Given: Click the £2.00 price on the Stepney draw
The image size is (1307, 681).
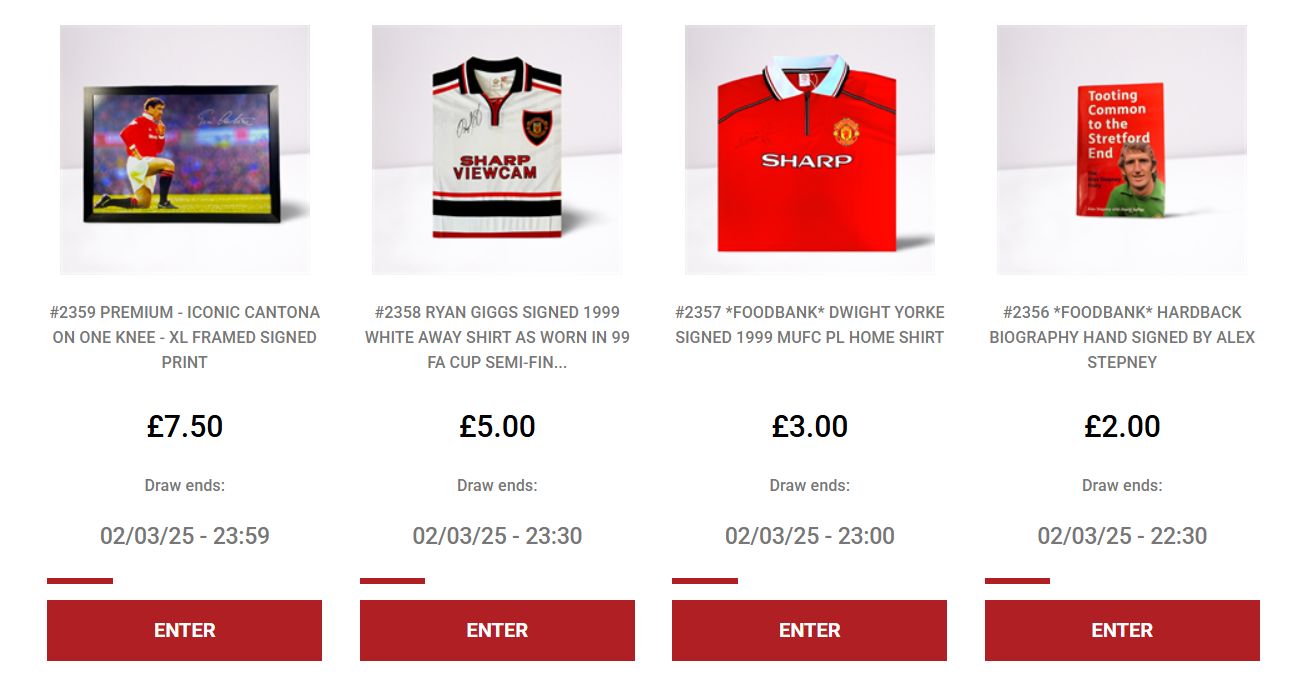Looking at the screenshot, I should [1122, 427].
